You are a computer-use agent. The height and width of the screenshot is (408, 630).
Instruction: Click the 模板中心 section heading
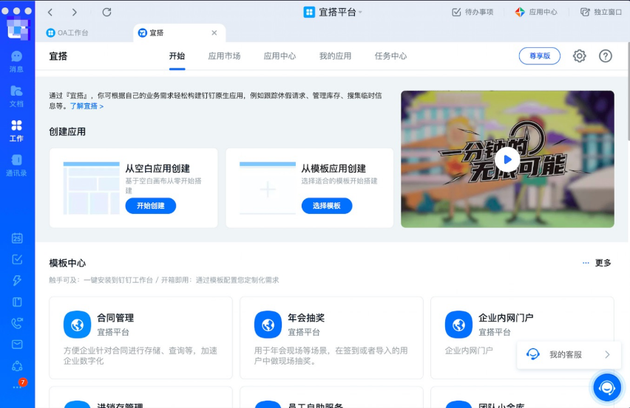click(x=68, y=263)
